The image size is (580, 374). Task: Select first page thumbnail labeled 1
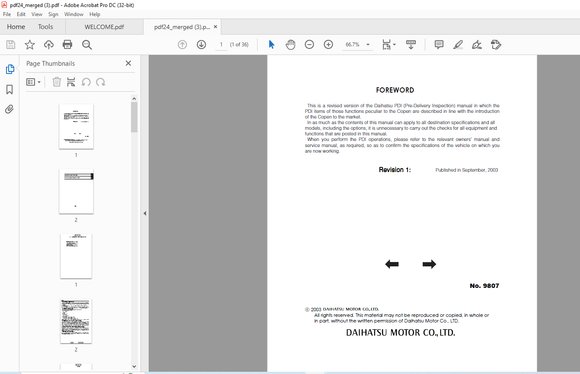point(76,127)
